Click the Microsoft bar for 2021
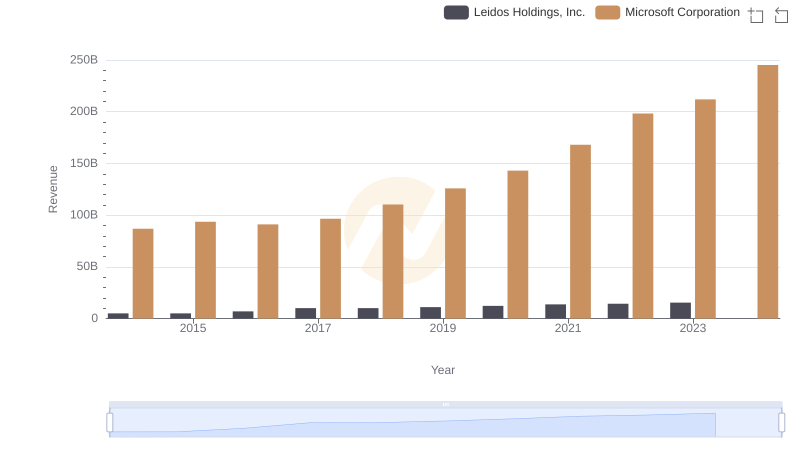 580,232
